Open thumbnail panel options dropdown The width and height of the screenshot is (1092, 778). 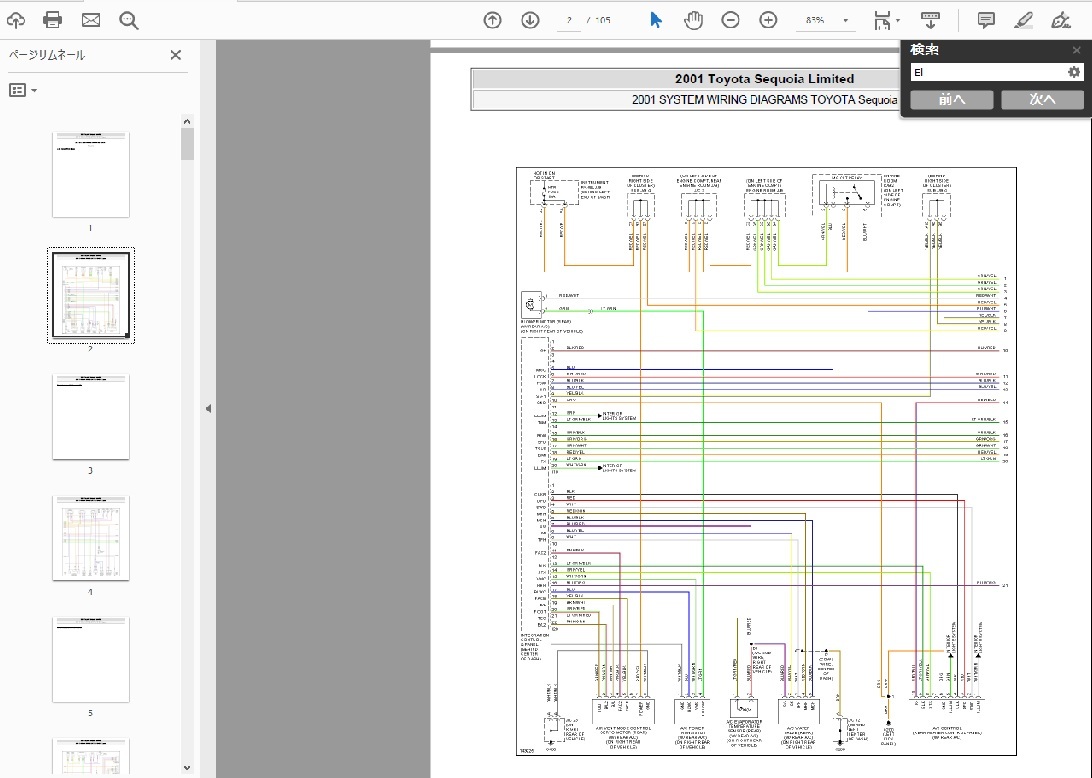[23, 90]
